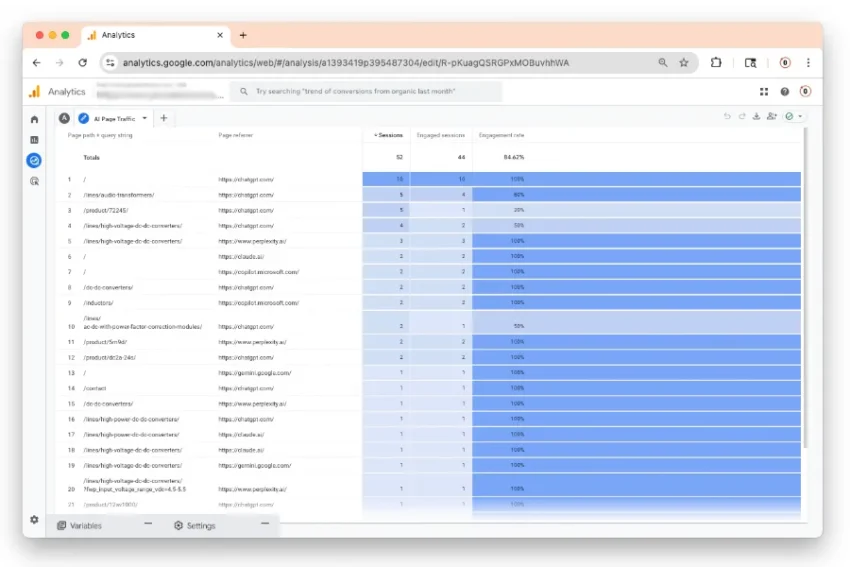Click the zoom magnifier in address bar
Screen dimensions: 850x567
coord(662,63)
